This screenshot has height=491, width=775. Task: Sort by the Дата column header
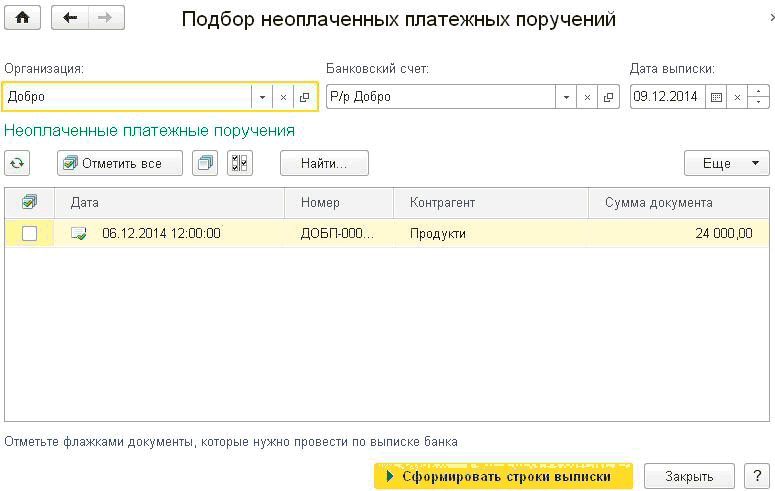click(x=170, y=203)
